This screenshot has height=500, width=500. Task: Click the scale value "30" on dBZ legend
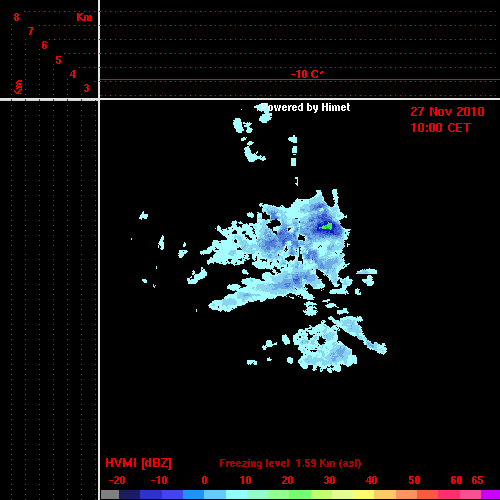click(x=329, y=480)
